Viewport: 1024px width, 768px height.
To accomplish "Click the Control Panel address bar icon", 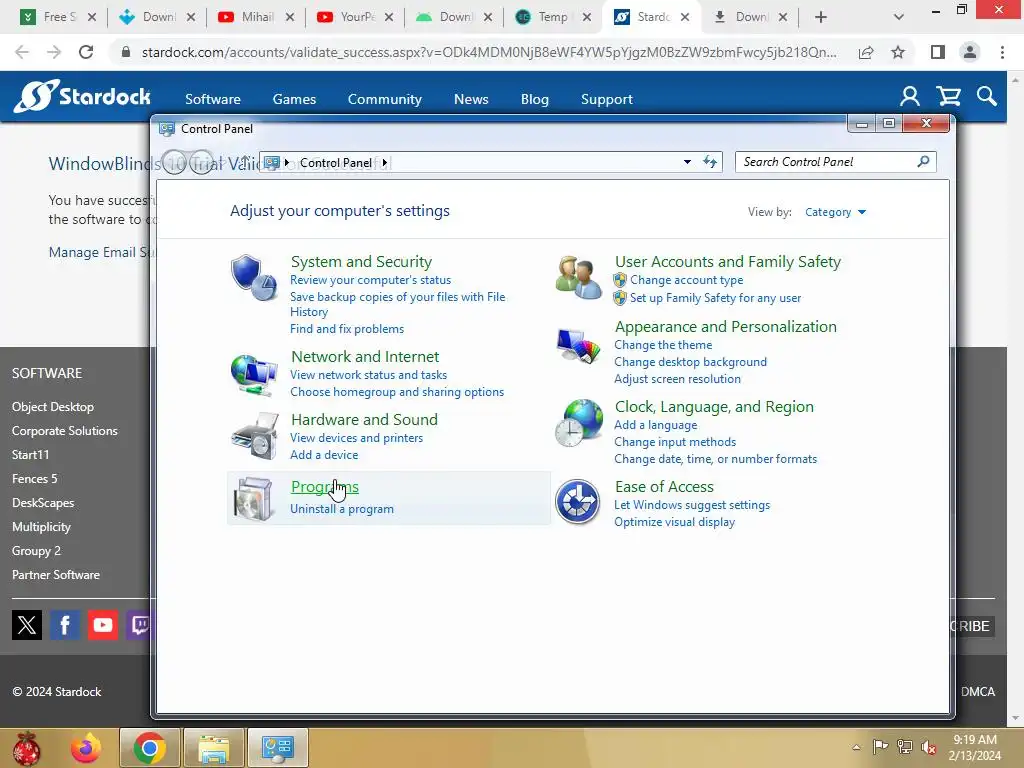I will (272, 162).
